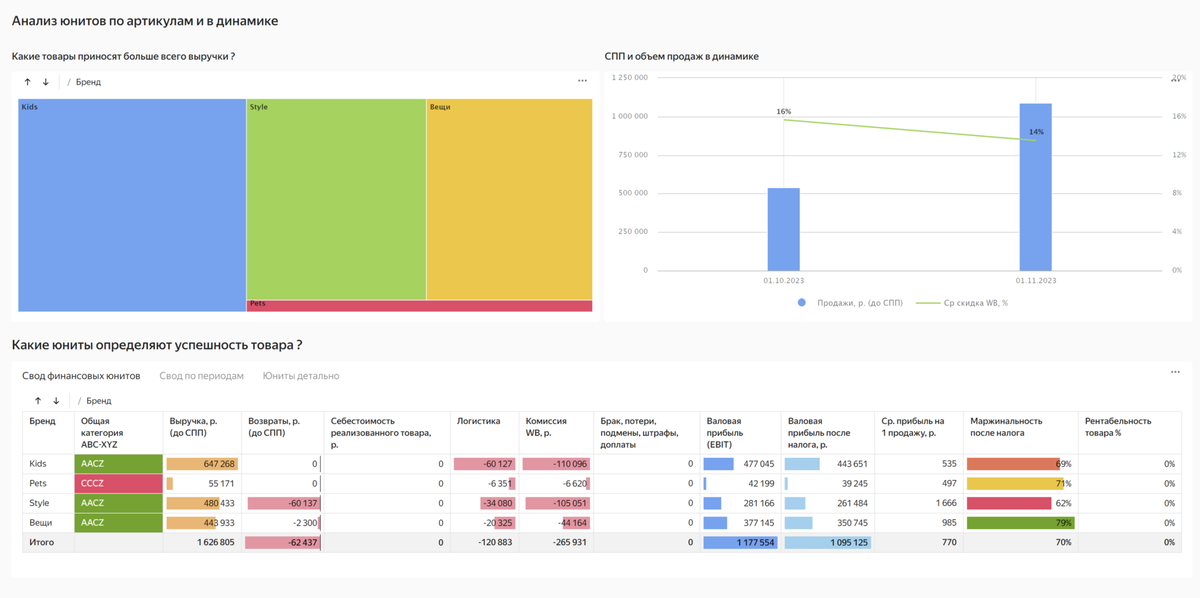The image size is (1200, 598).
Task: Click the 79% margin cell in 'Вещи' row
Action: (x=1020, y=523)
